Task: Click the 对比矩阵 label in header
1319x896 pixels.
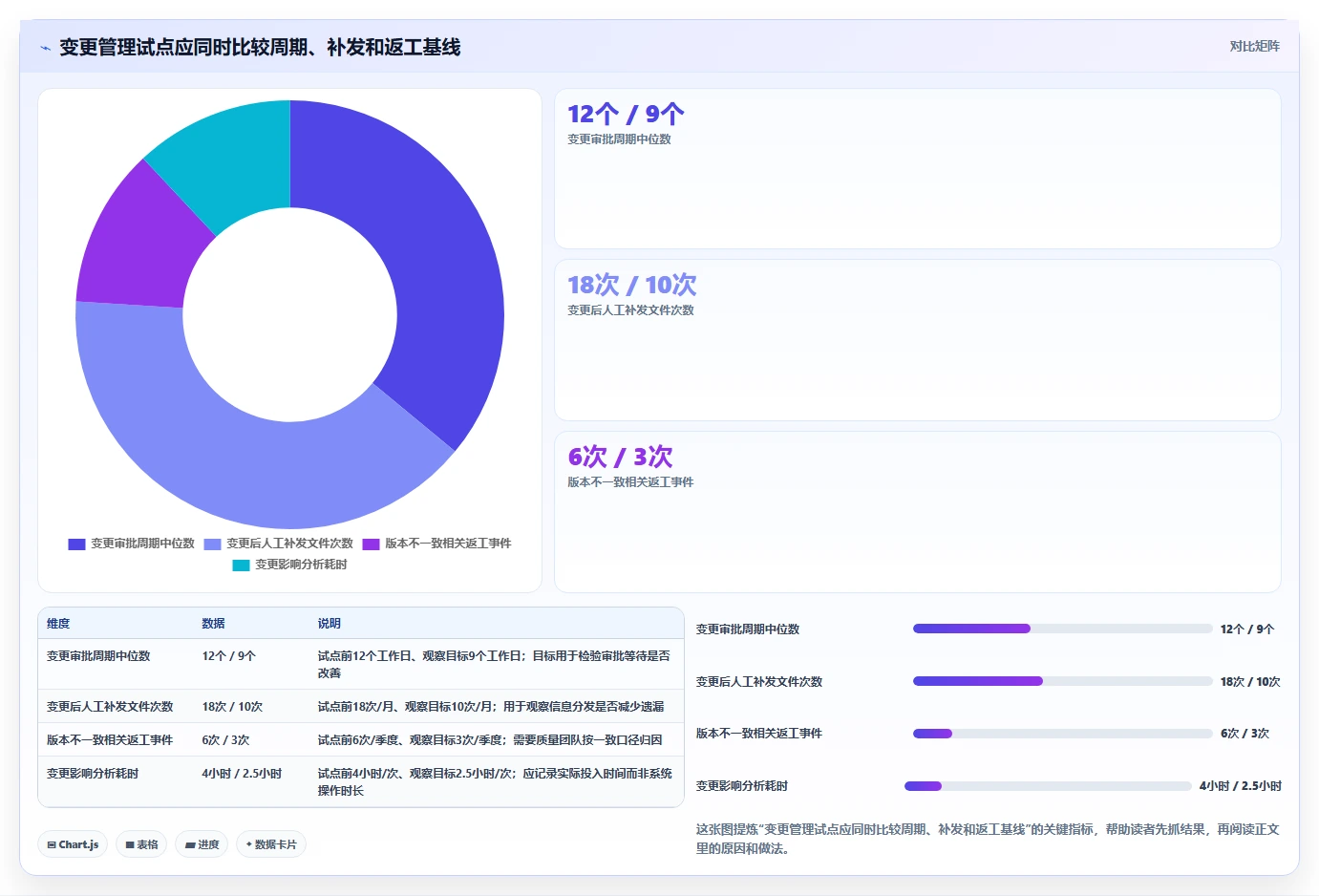Action: click(x=1254, y=46)
